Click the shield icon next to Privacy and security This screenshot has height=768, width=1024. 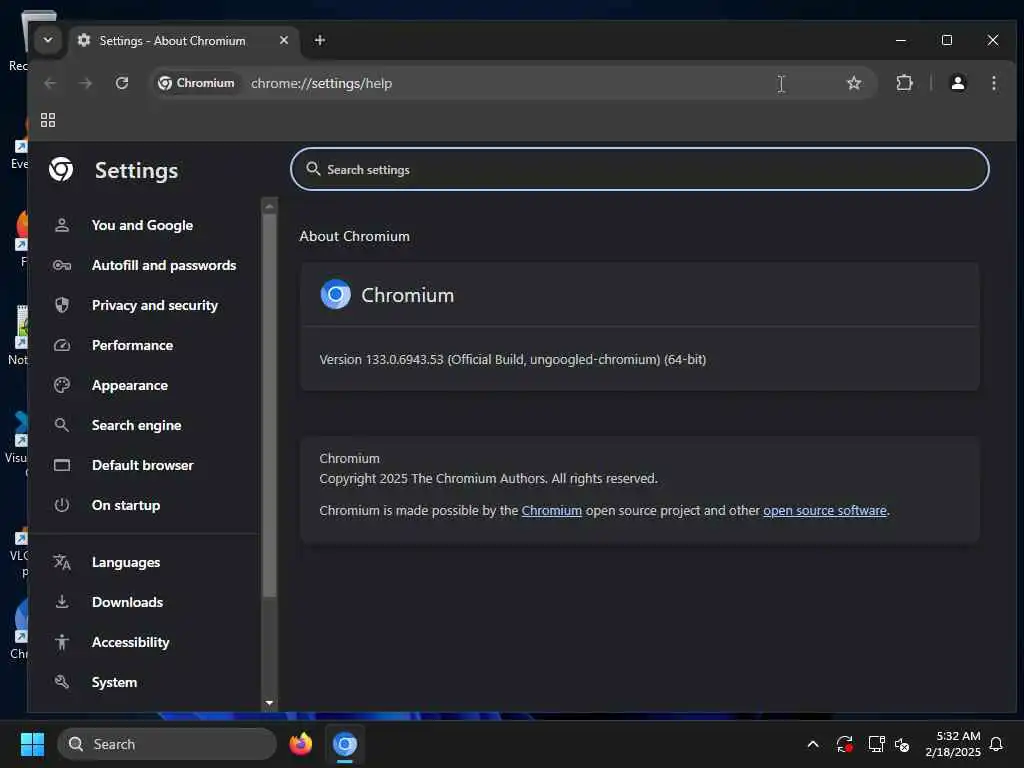(x=62, y=305)
